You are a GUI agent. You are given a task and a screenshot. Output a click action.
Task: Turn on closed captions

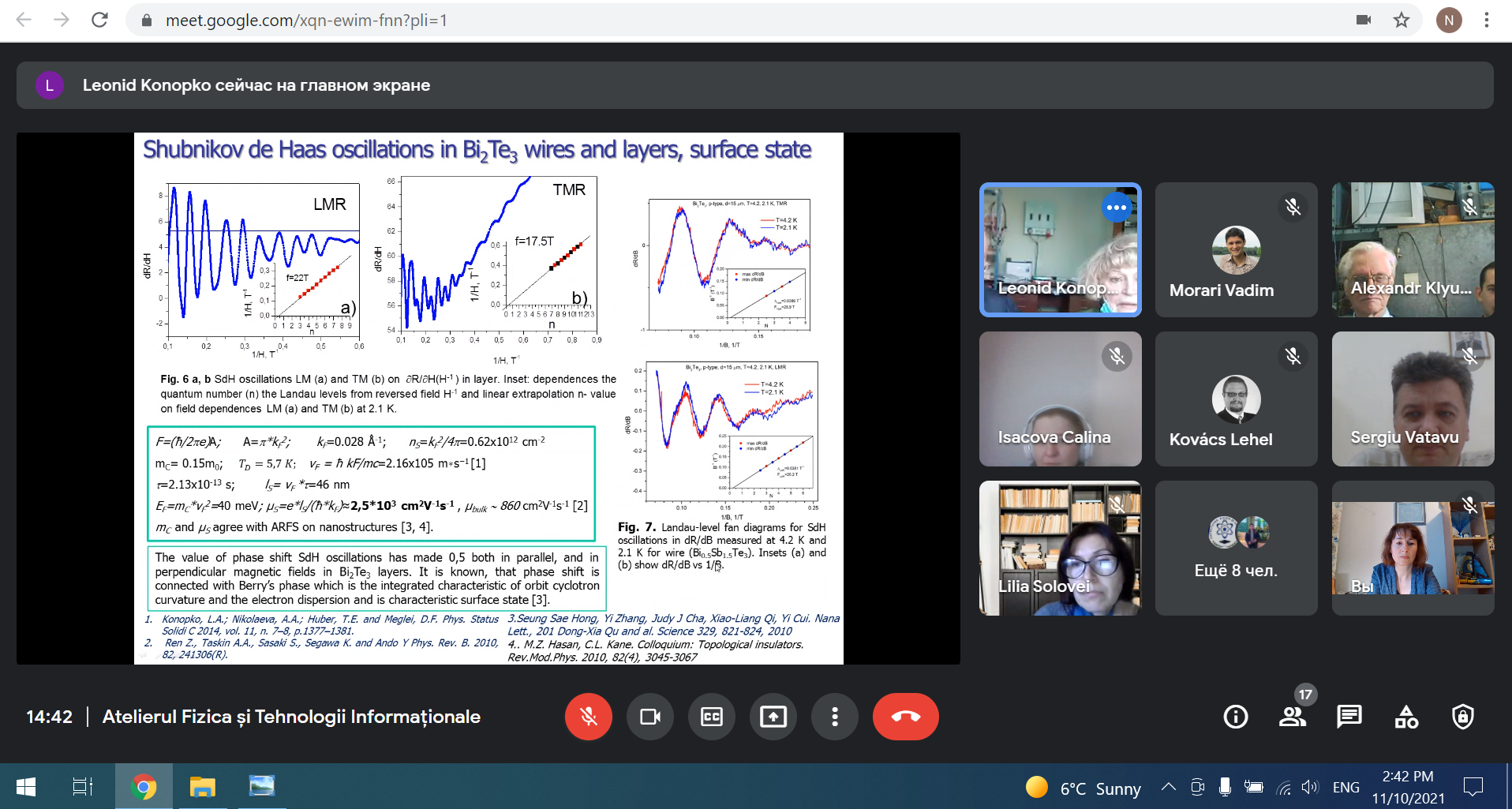(711, 717)
